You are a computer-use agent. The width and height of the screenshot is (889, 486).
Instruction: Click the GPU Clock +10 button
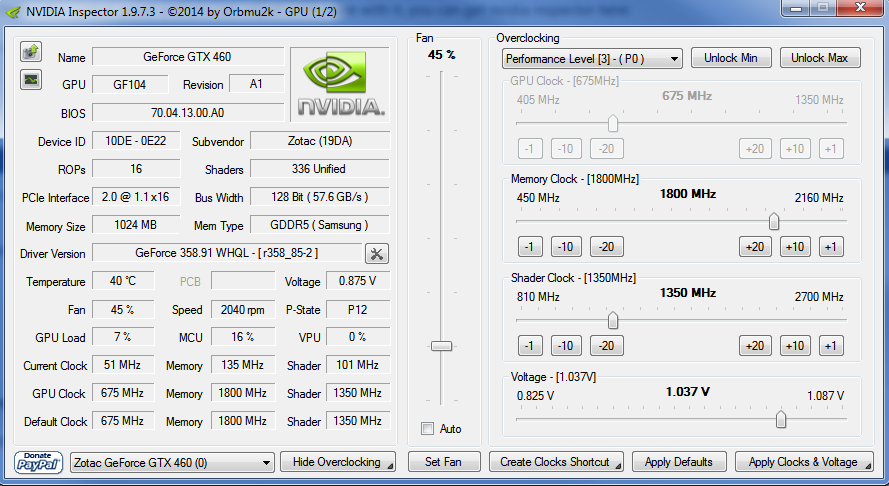tap(795, 149)
